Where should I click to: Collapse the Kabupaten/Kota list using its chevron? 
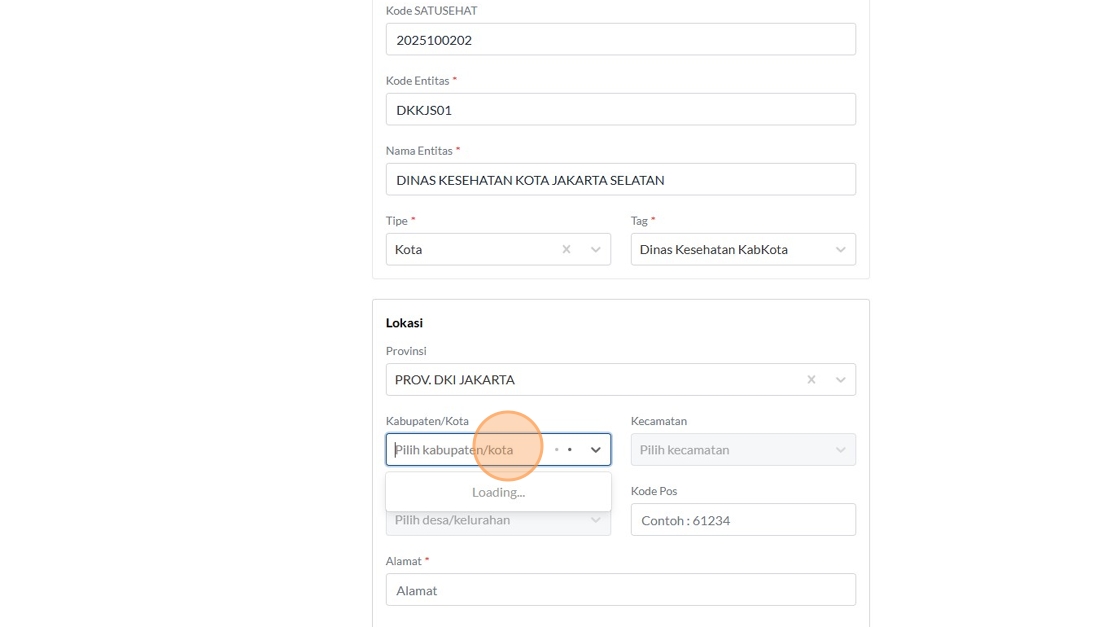click(596, 450)
